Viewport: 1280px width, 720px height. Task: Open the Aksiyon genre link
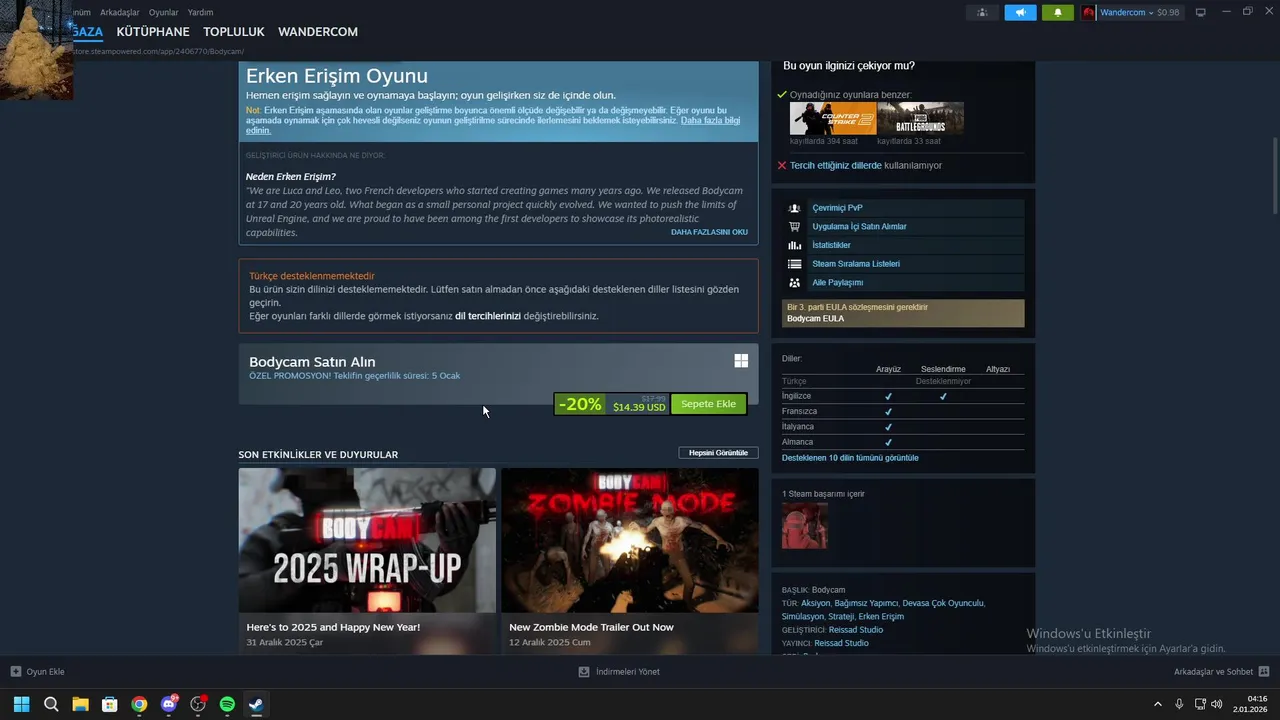[816, 603]
